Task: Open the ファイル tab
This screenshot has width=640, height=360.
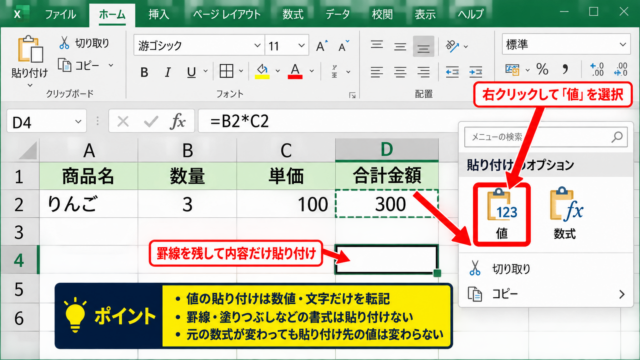Action: click(60, 15)
